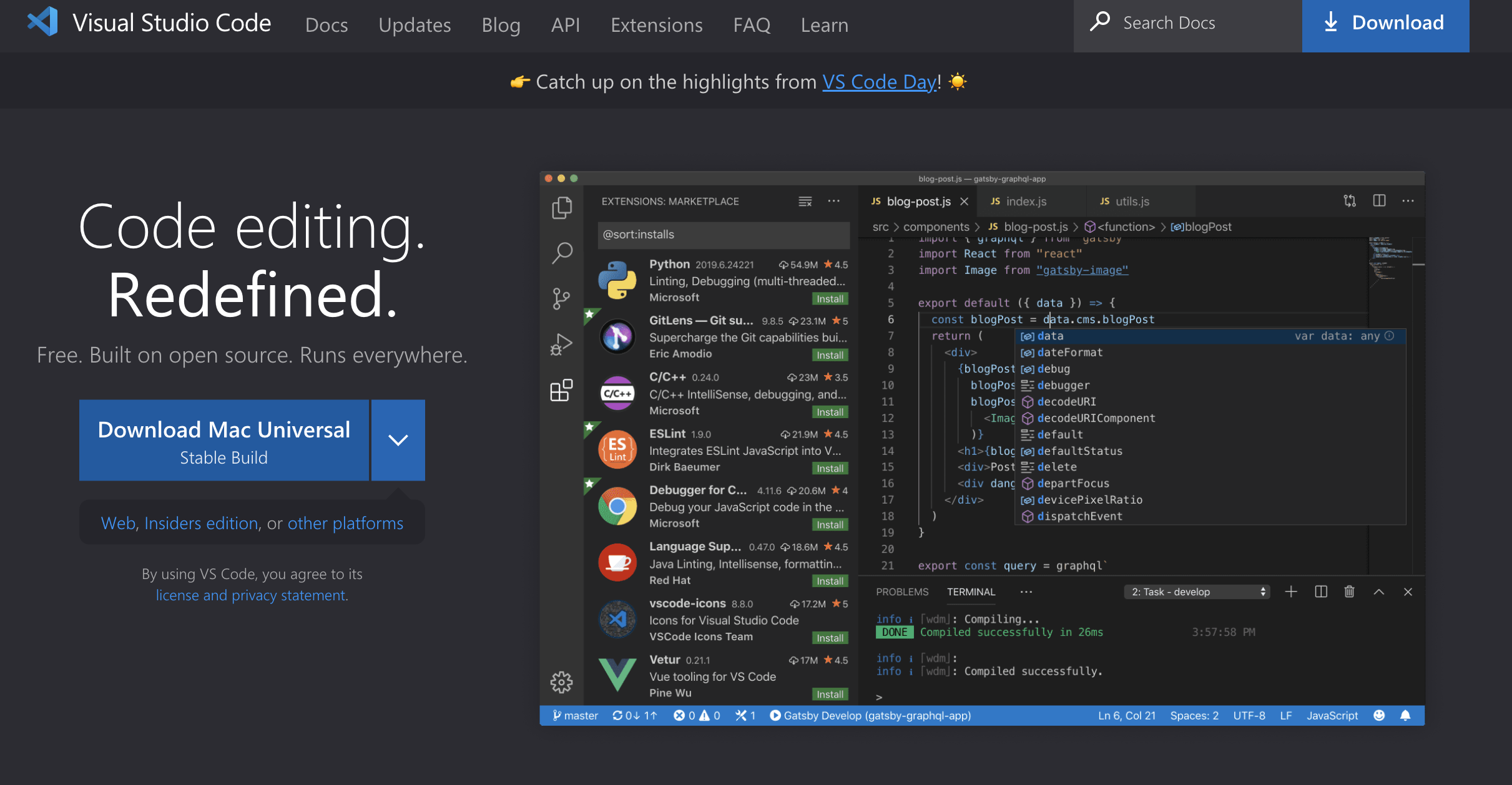Click the Language Support Java extension icon

click(x=617, y=563)
